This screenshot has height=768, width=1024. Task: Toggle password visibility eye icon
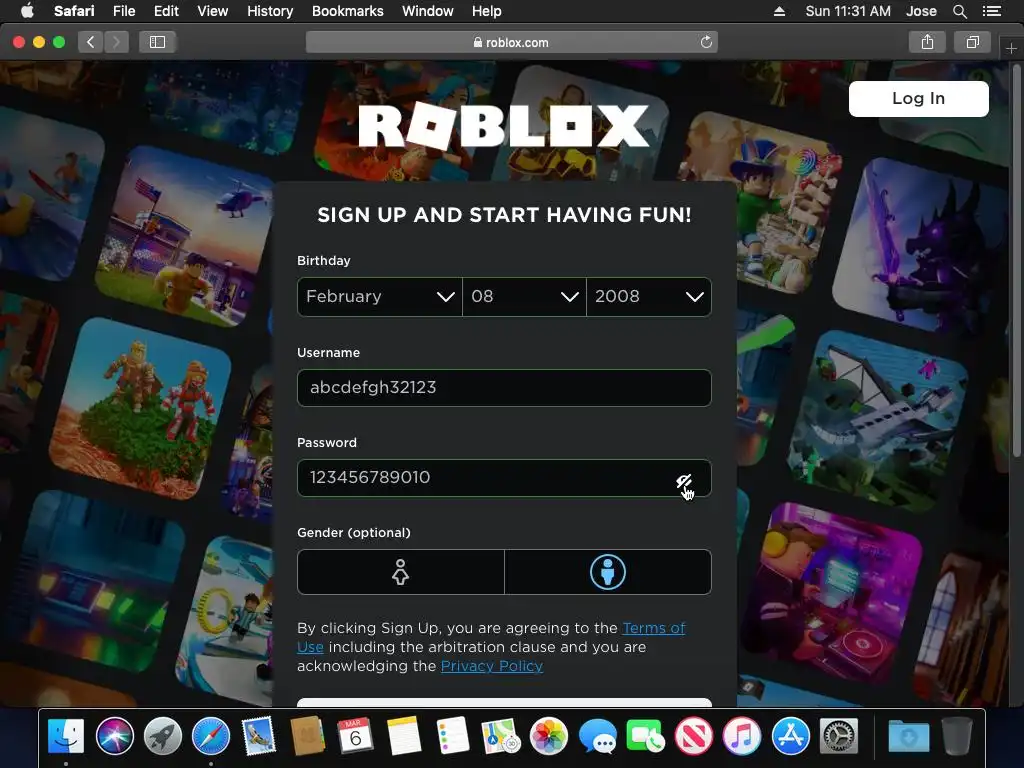pyautogui.click(x=684, y=482)
